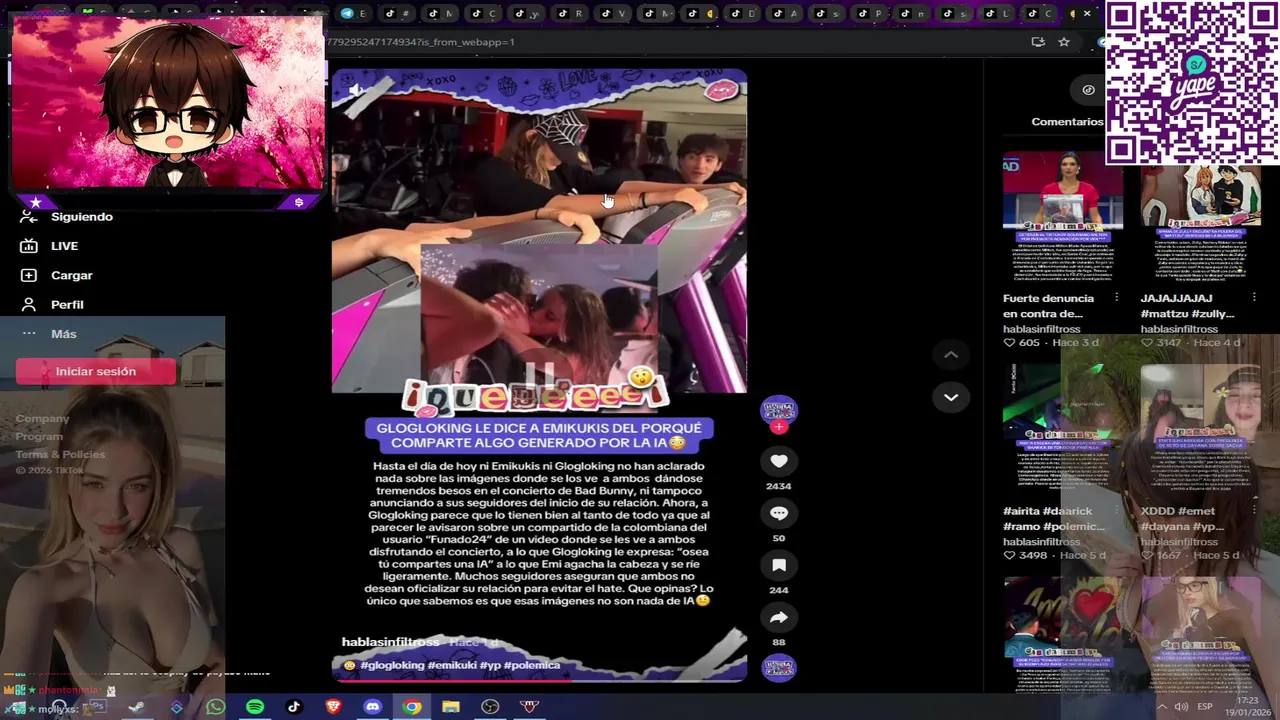
Task: Click the '3498' likes count on card
Action: click(x=1033, y=556)
